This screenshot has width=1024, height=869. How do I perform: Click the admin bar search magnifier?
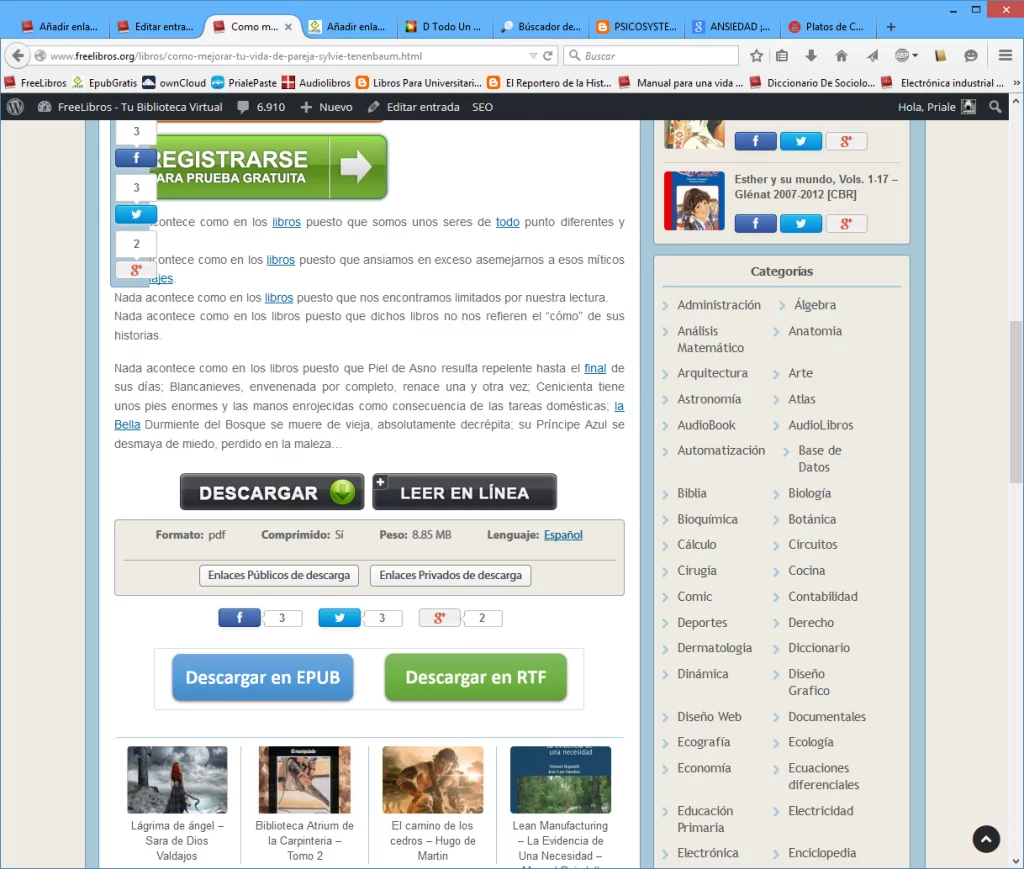click(995, 107)
